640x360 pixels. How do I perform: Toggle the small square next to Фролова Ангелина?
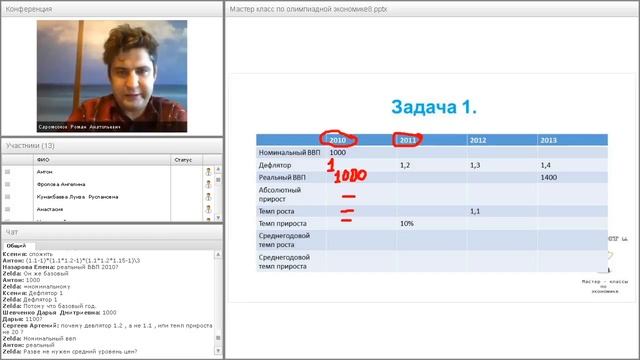tap(7, 184)
